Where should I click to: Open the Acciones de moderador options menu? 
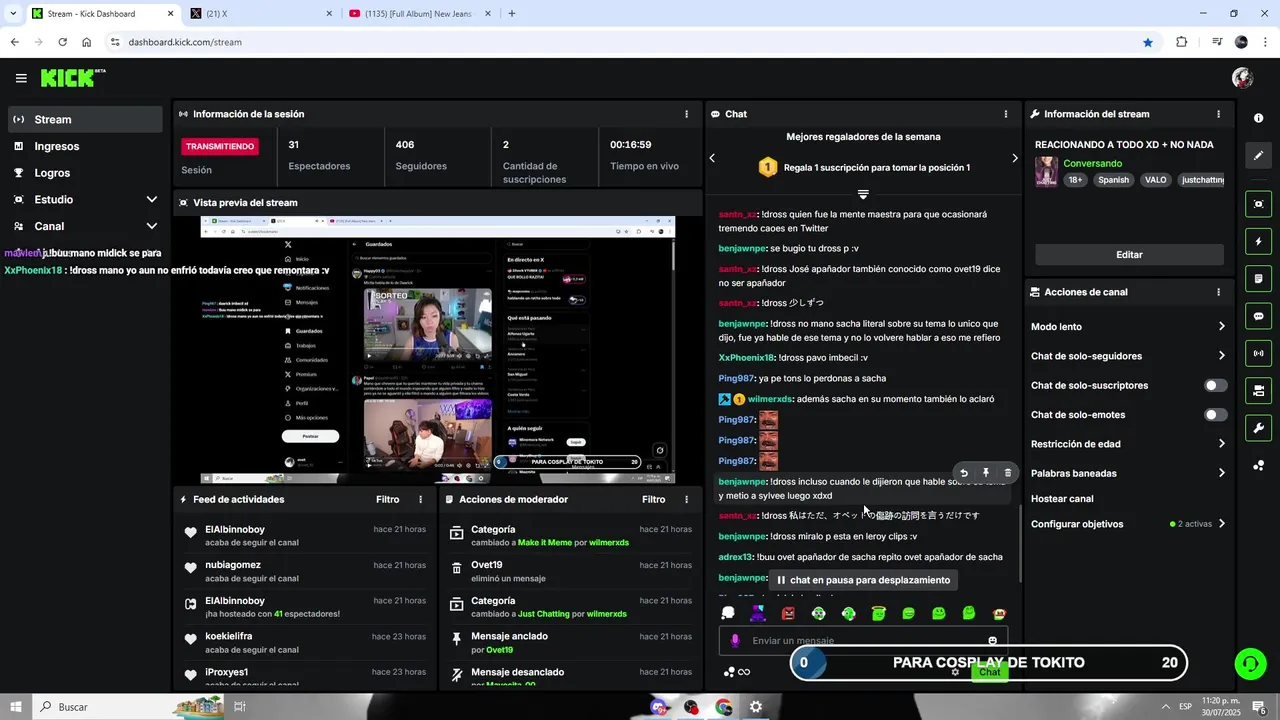686,499
